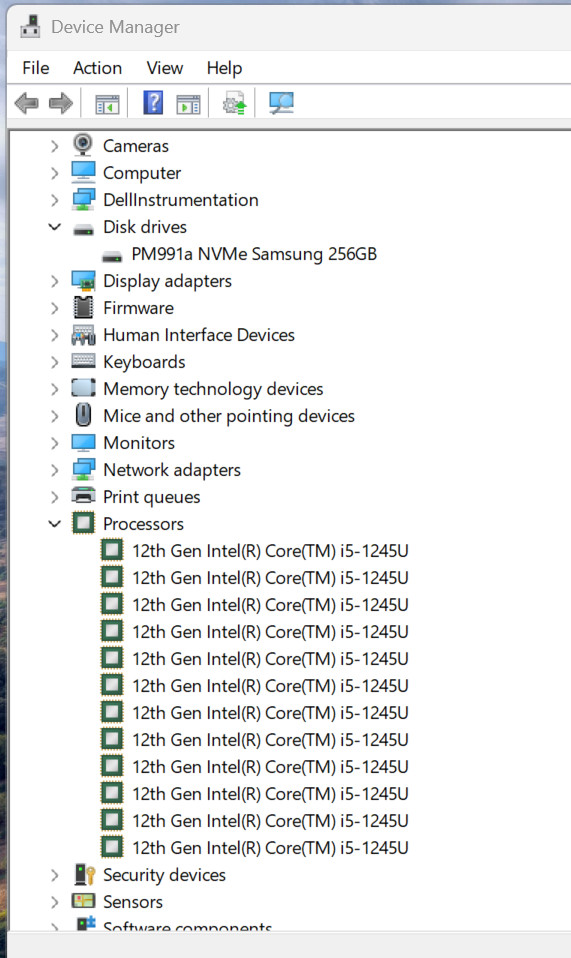
Task: Open the File menu
Action: click(x=35, y=68)
